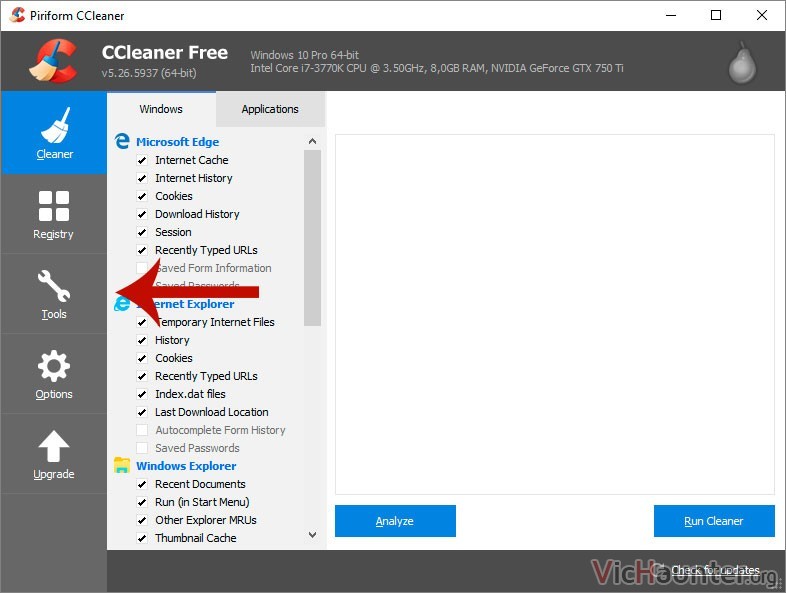786x593 pixels.
Task: Open the Tools wrench icon
Action: 54,286
